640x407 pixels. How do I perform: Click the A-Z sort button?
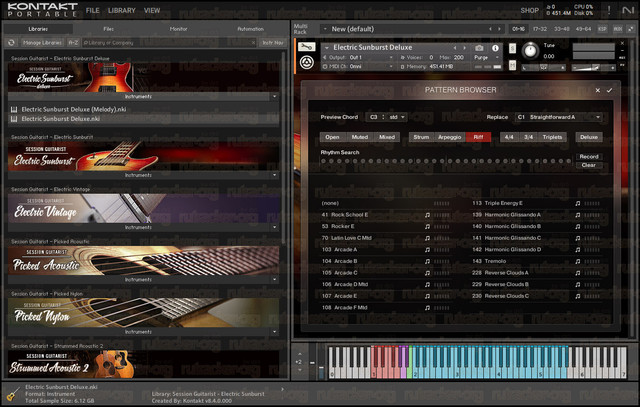click(x=73, y=42)
